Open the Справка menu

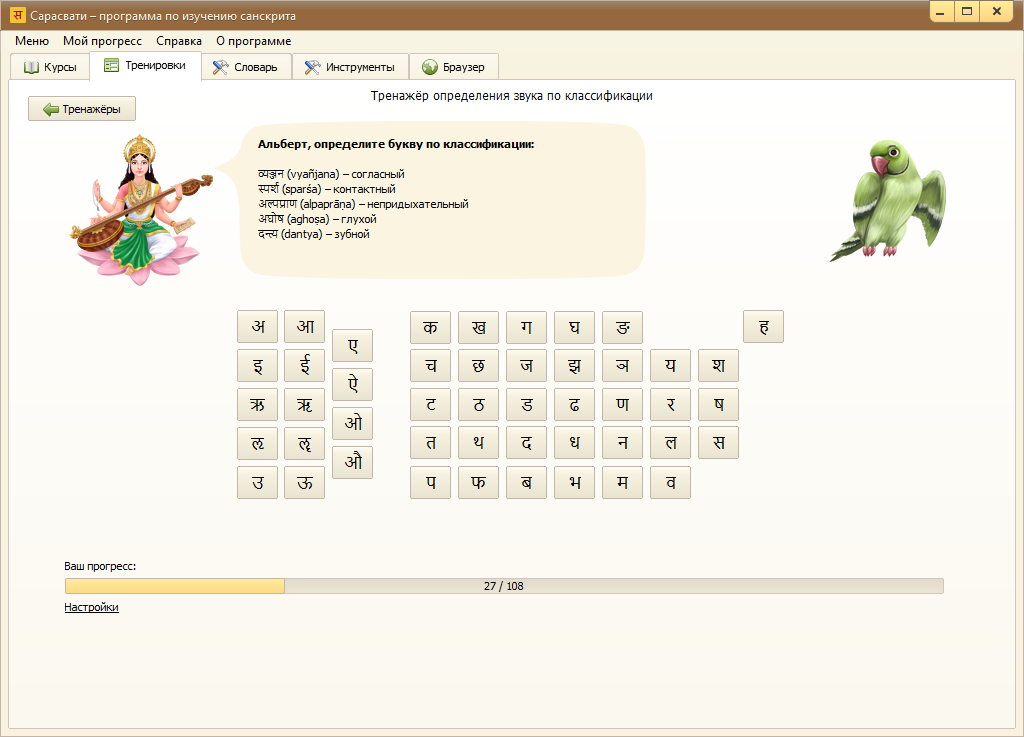[179, 41]
